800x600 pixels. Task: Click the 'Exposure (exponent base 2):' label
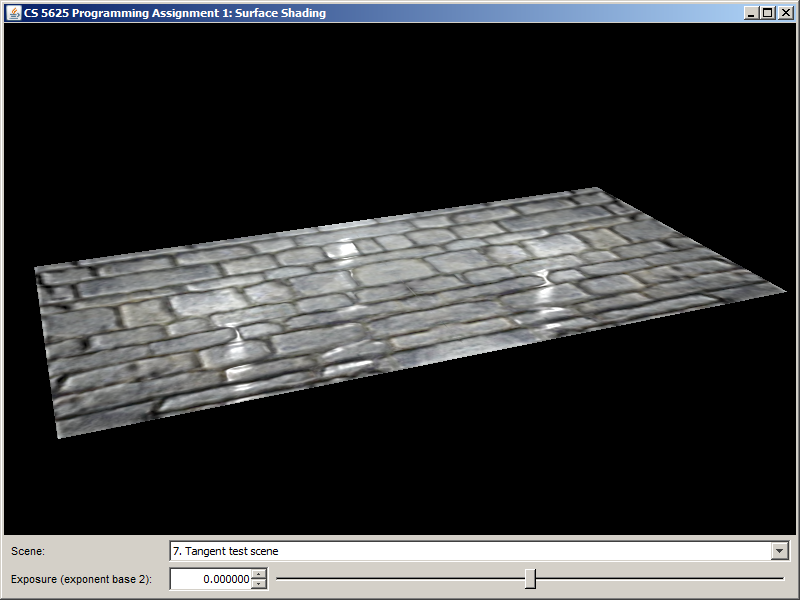81,579
